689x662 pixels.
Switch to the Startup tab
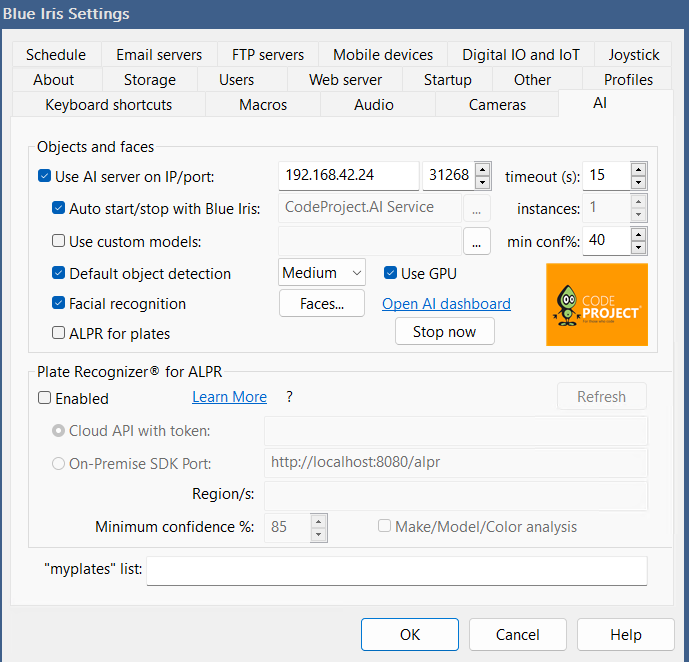tap(447, 80)
